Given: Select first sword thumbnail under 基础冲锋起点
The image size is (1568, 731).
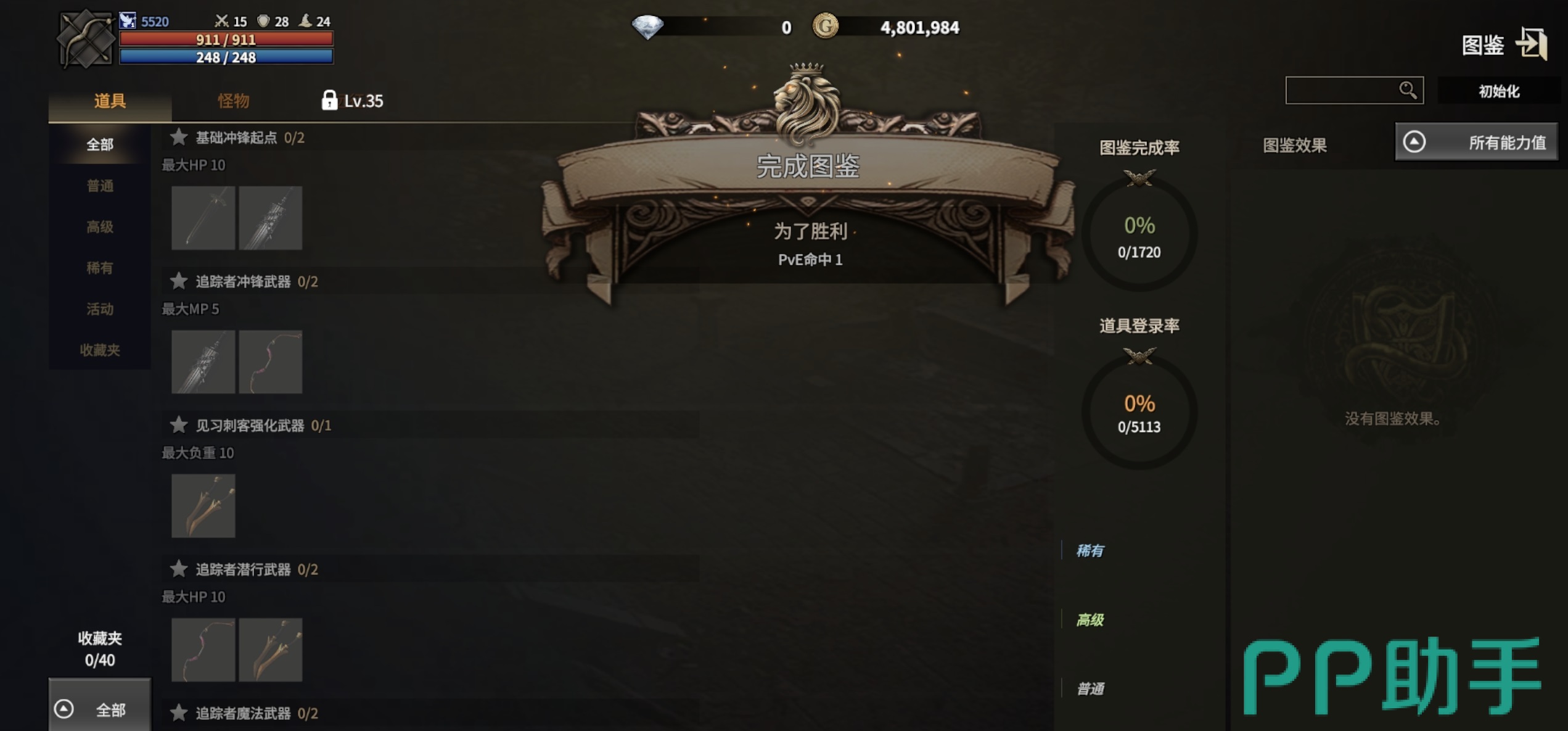Looking at the screenshot, I should pyautogui.click(x=203, y=217).
